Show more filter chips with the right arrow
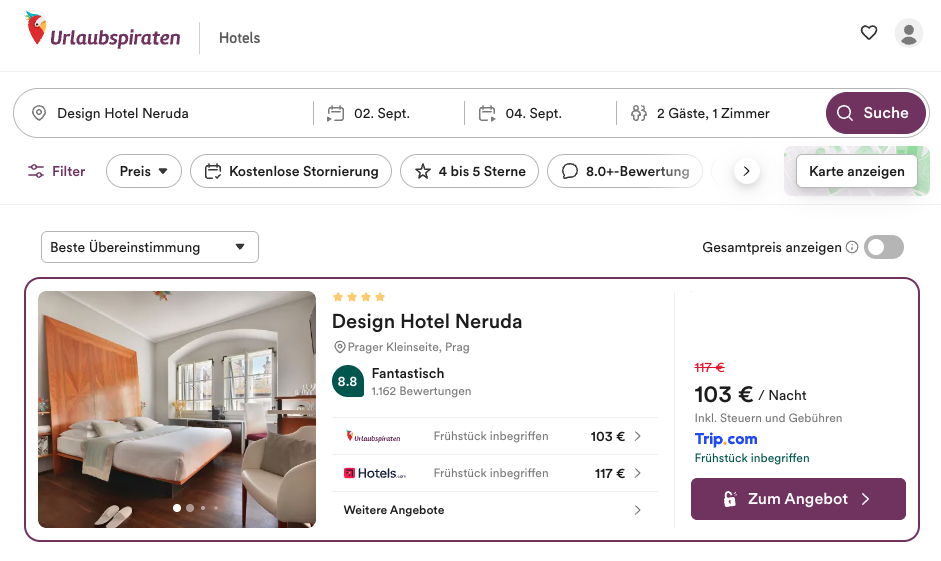 tap(747, 172)
